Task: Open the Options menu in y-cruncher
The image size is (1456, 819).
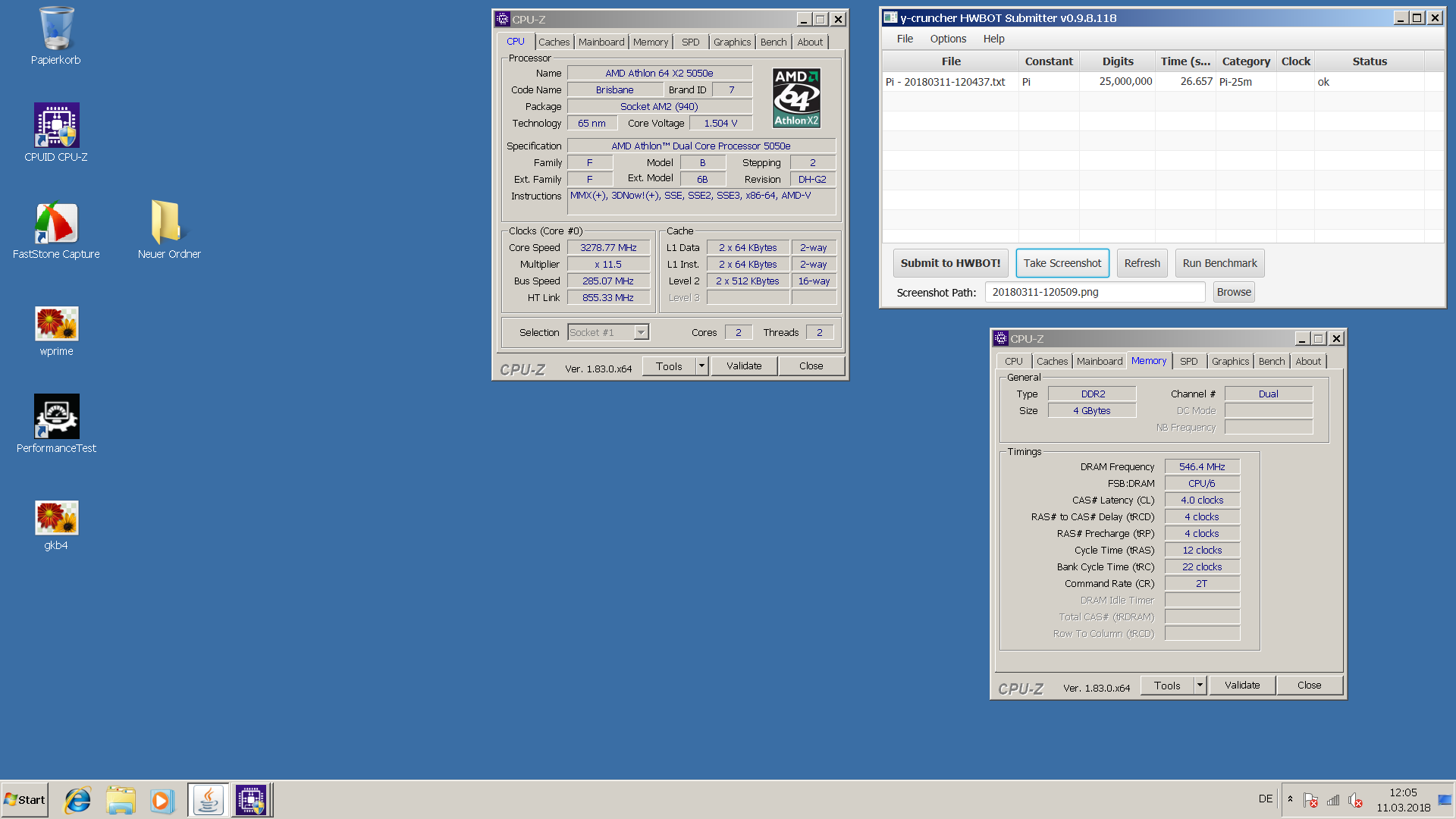Action: 948,39
